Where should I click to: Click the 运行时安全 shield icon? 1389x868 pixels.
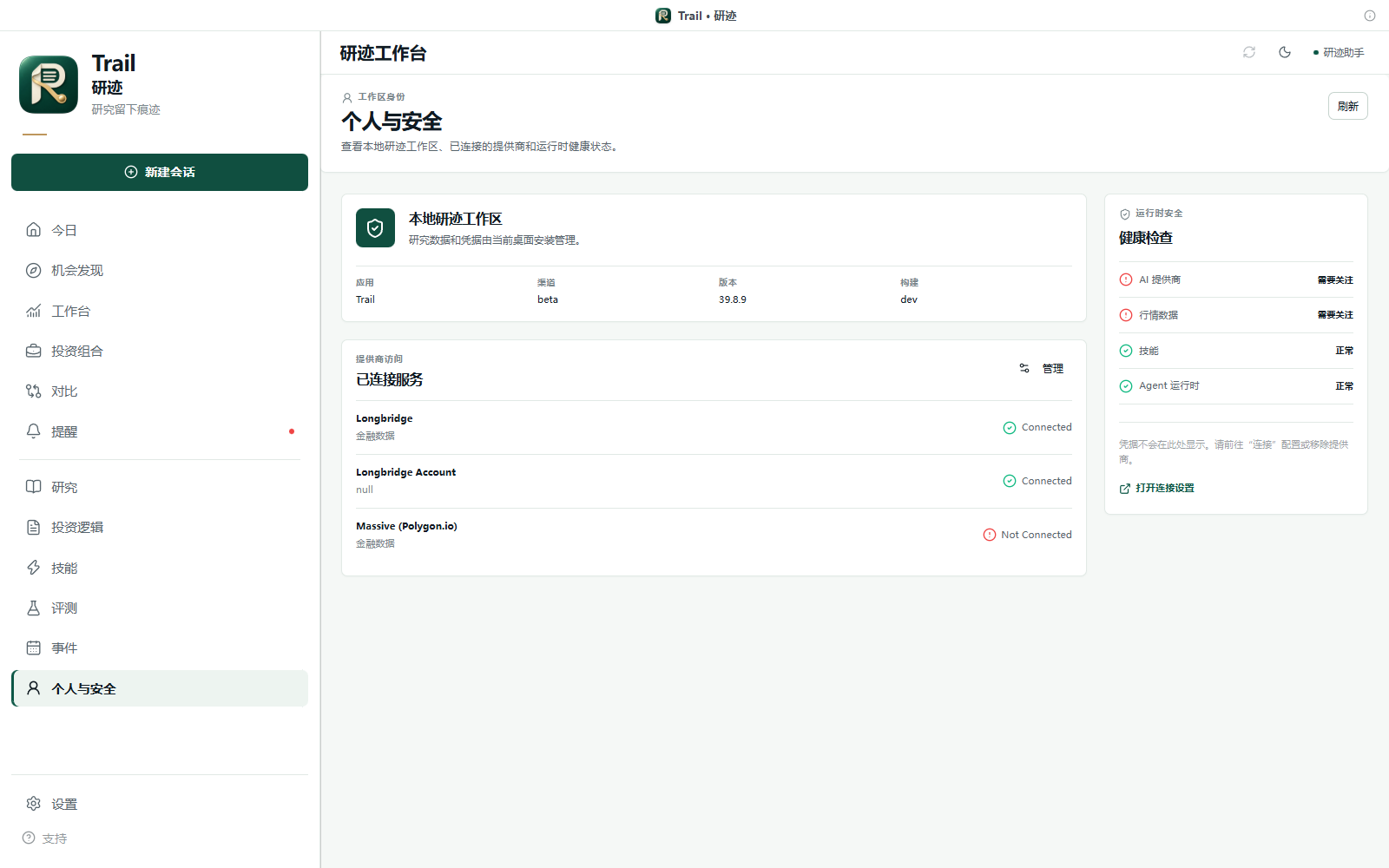click(x=1125, y=214)
